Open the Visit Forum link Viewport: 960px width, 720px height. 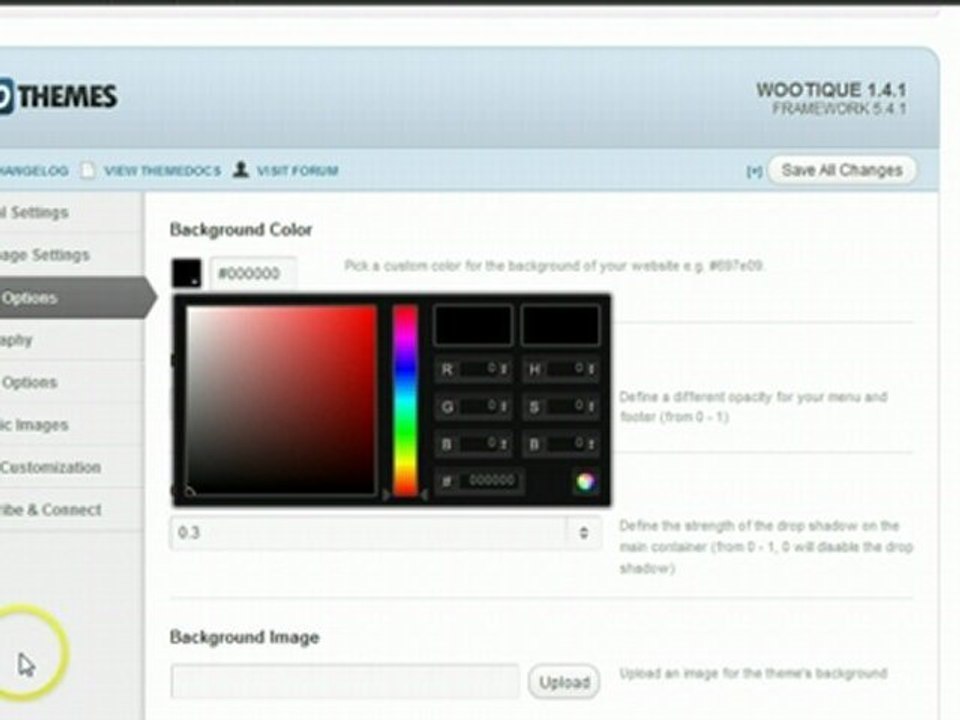pyautogui.click(x=297, y=171)
